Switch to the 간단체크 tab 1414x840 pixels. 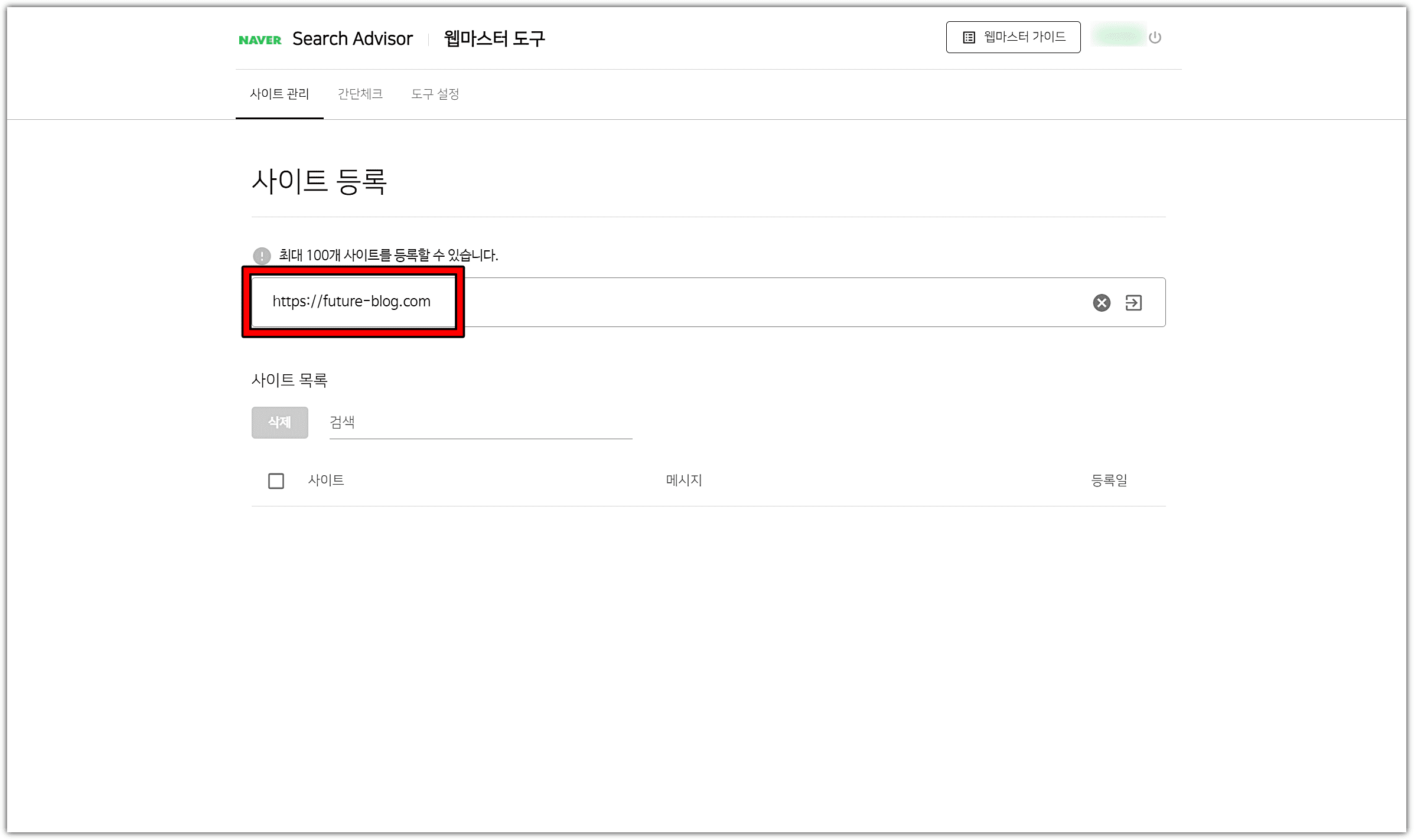[360, 94]
